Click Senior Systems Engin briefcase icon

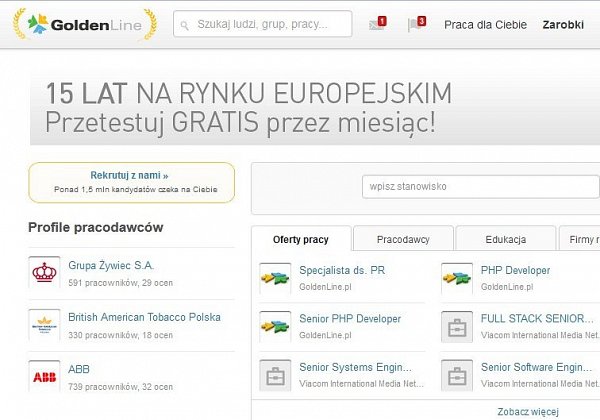point(275,375)
